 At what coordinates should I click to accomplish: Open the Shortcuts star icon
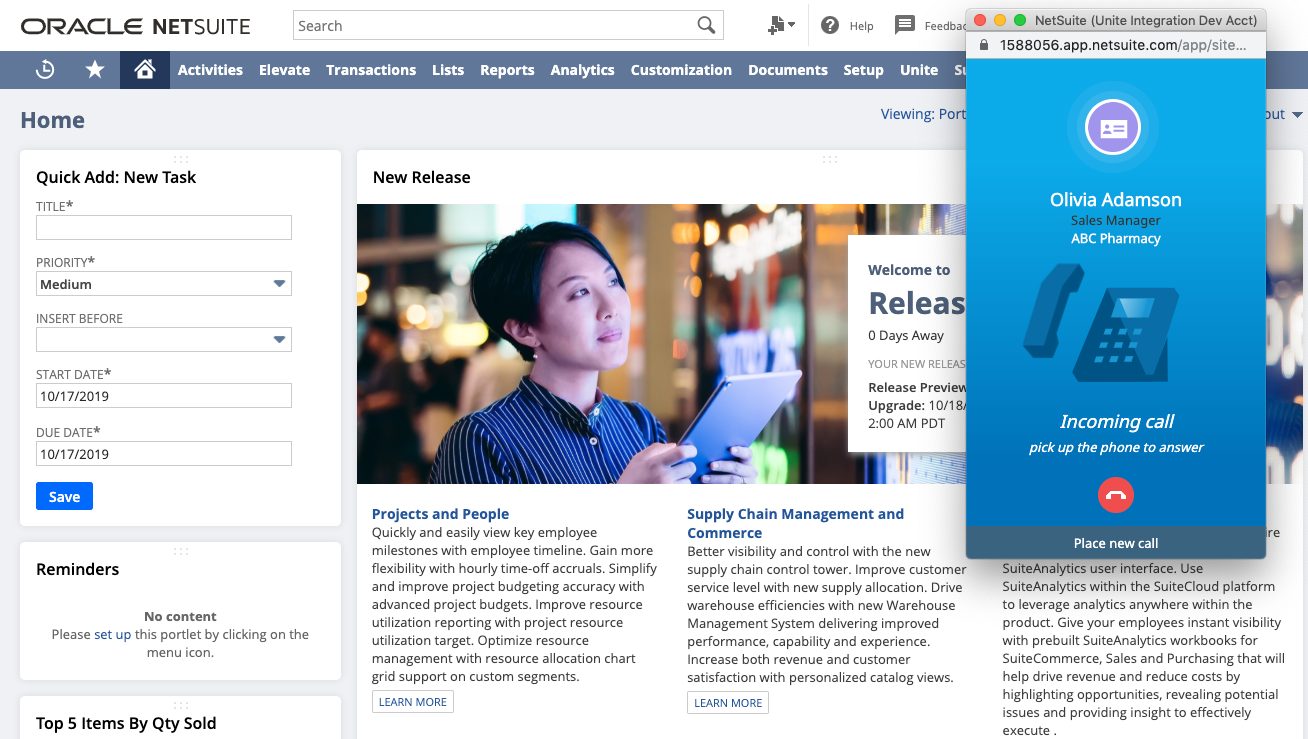pyautogui.click(x=95, y=70)
